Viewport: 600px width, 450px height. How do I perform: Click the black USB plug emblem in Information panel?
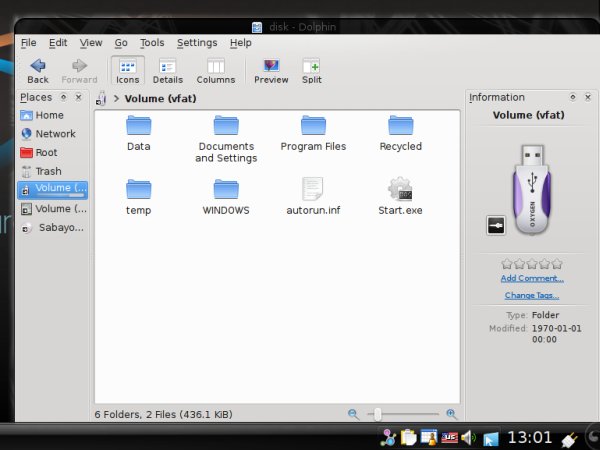496,225
